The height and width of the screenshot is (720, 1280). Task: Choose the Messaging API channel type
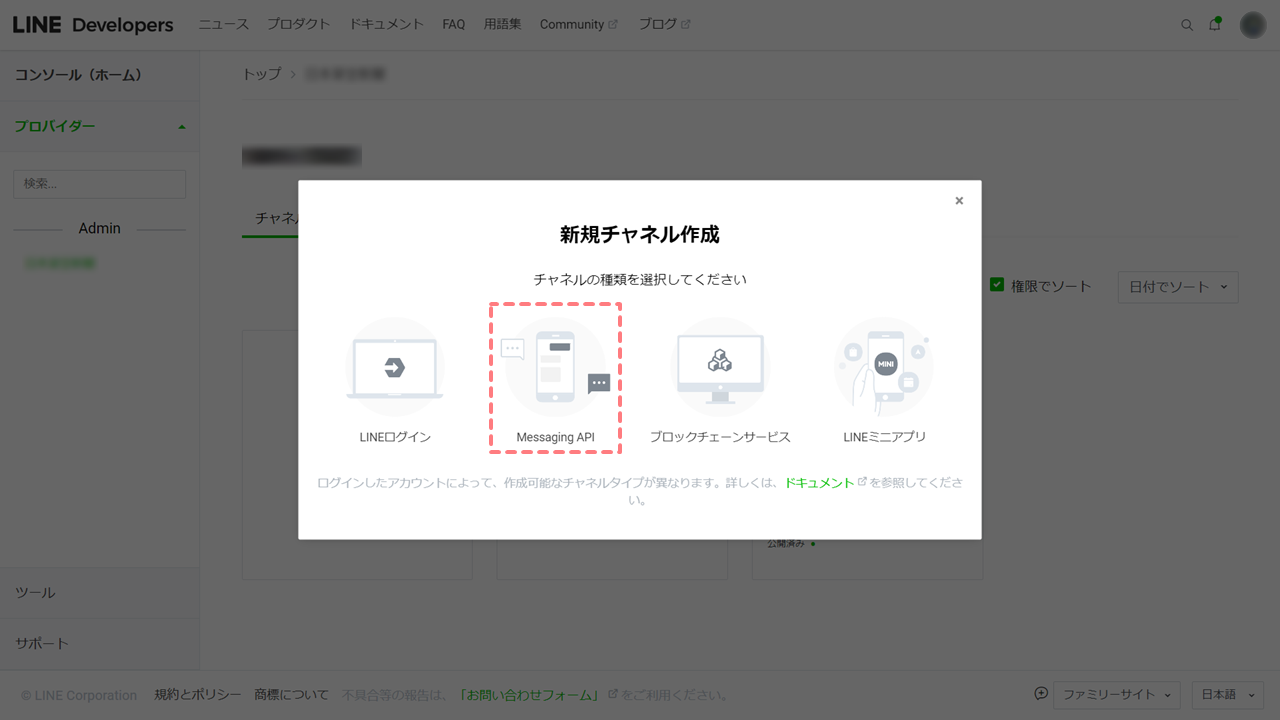pyautogui.click(x=555, y=378)
